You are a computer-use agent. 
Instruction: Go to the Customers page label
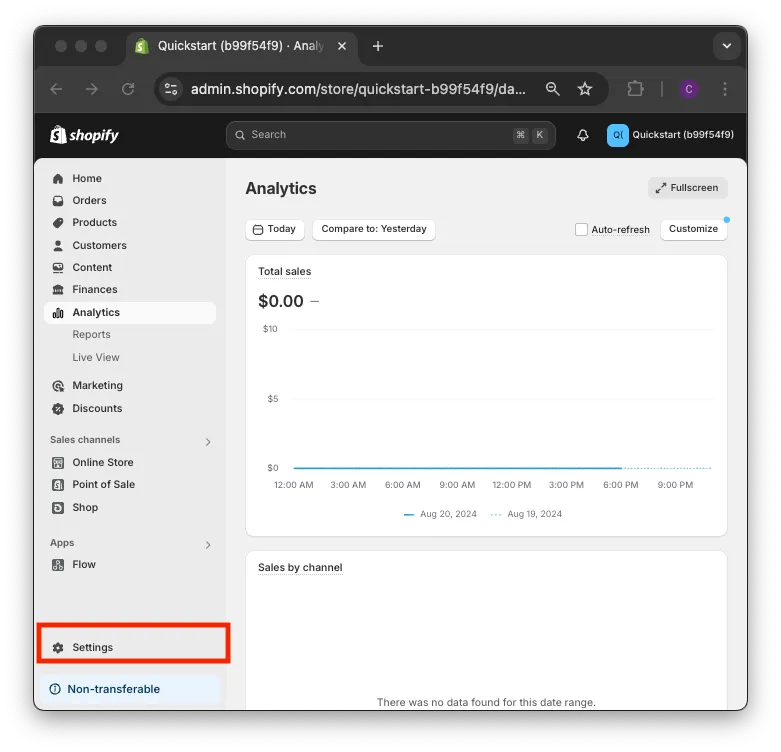[100, 246]
